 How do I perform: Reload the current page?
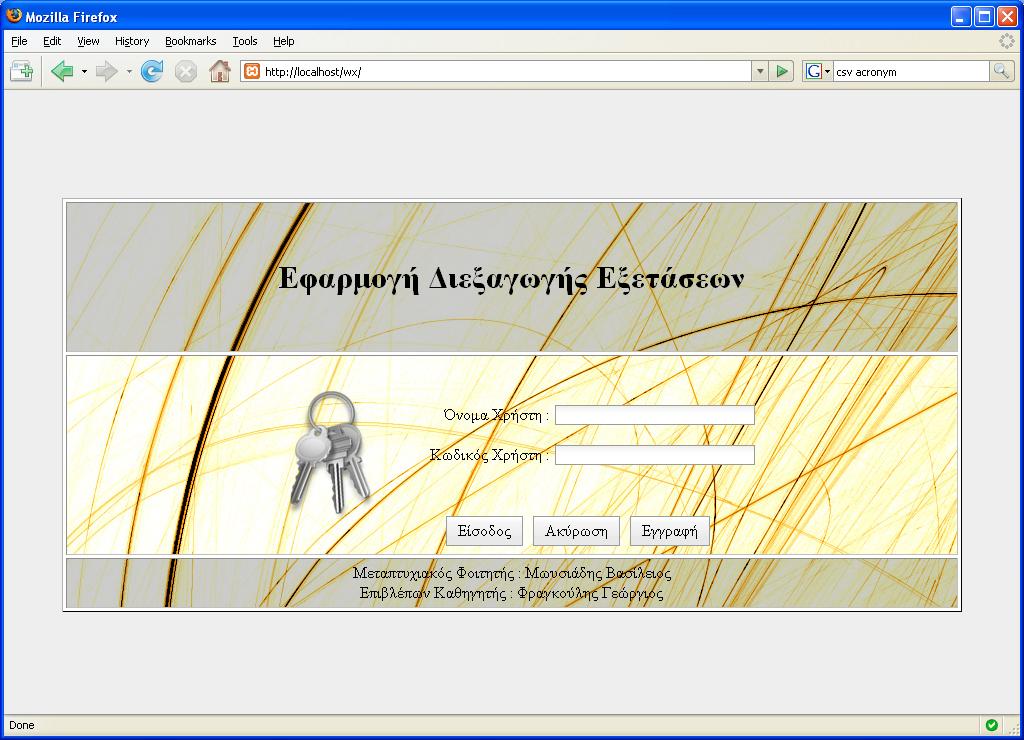pyautogui.click(x=152, y=71)
